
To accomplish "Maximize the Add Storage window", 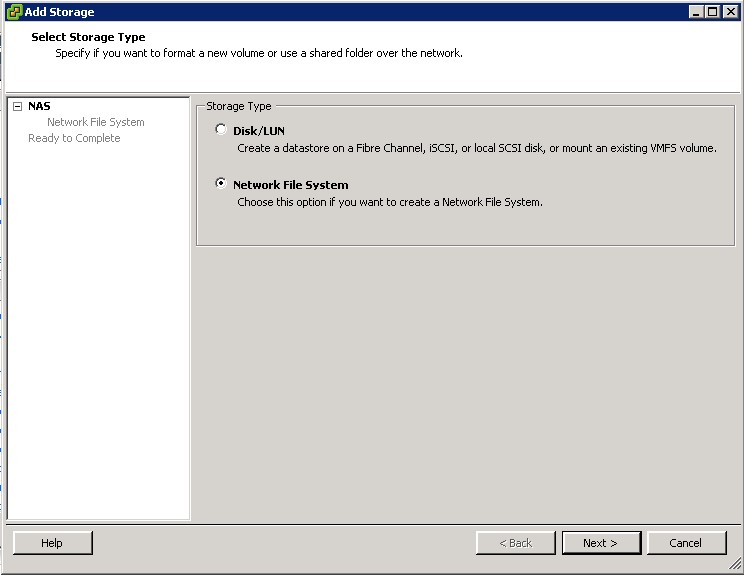I will [x=713, y=11].
